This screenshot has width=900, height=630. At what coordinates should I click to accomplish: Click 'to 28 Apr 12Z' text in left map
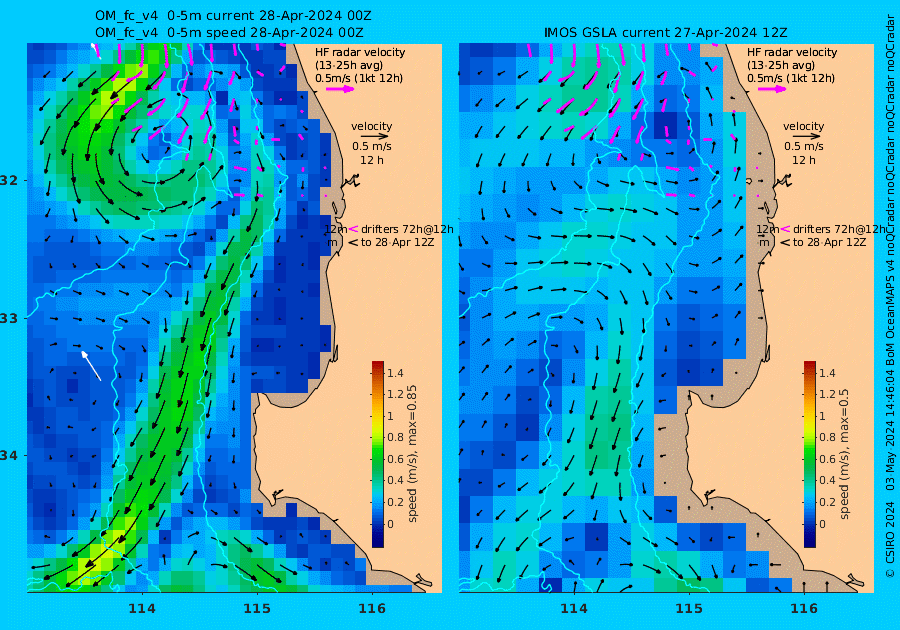point(397,242)
